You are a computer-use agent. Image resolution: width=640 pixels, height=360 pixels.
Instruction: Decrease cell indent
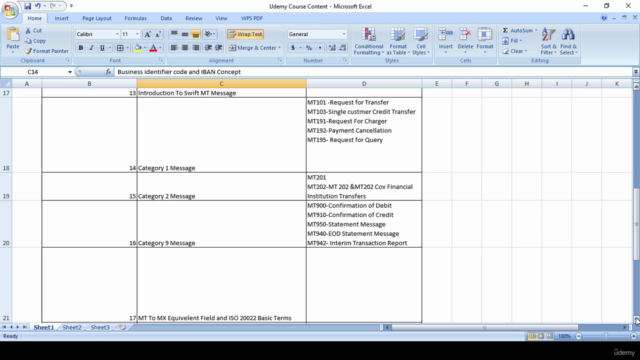[x=208, y=48]
